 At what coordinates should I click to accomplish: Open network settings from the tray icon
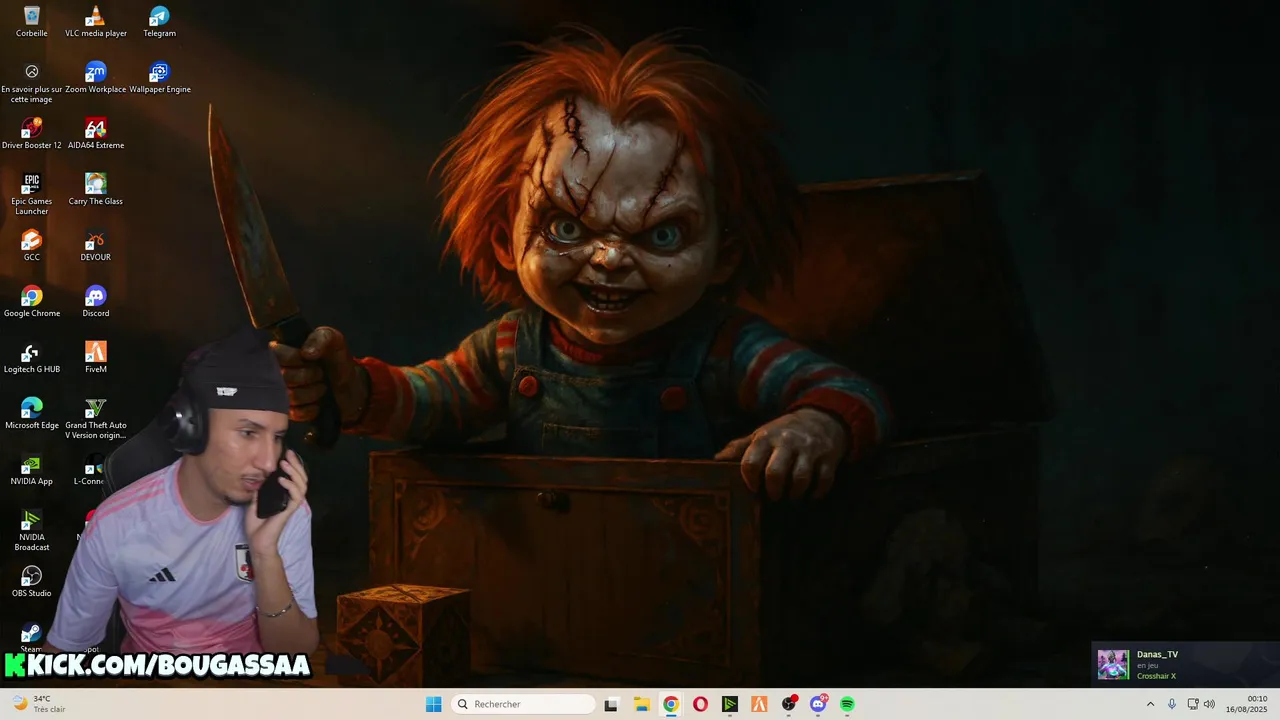[1192, 704]
